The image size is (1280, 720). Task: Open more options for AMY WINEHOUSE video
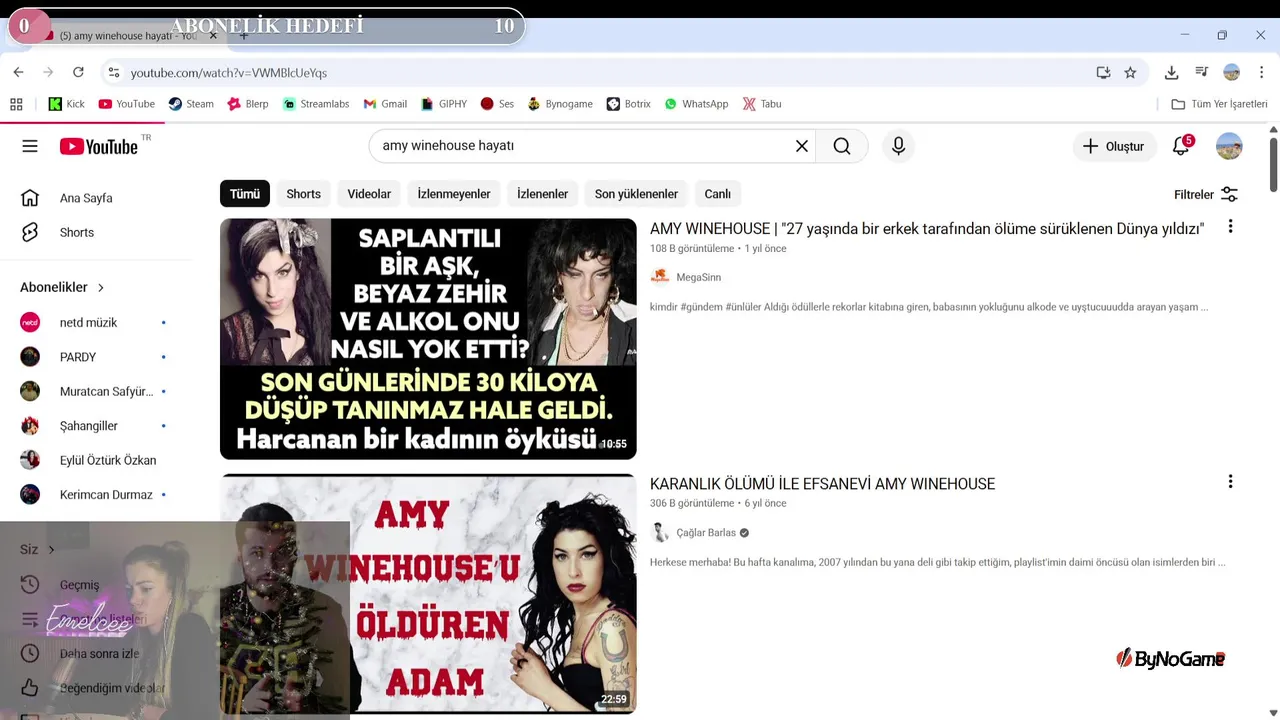[x=1230, y=227]
